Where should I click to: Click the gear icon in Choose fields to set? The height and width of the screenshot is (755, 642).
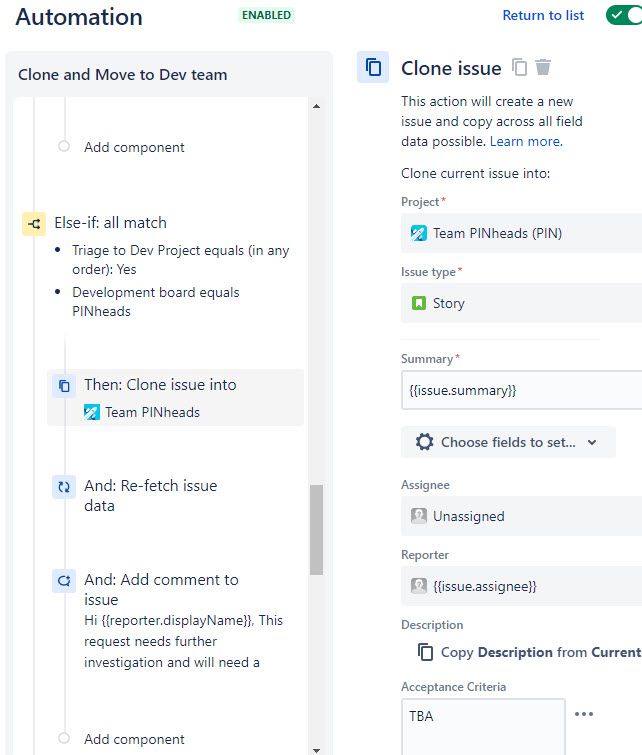424,442
